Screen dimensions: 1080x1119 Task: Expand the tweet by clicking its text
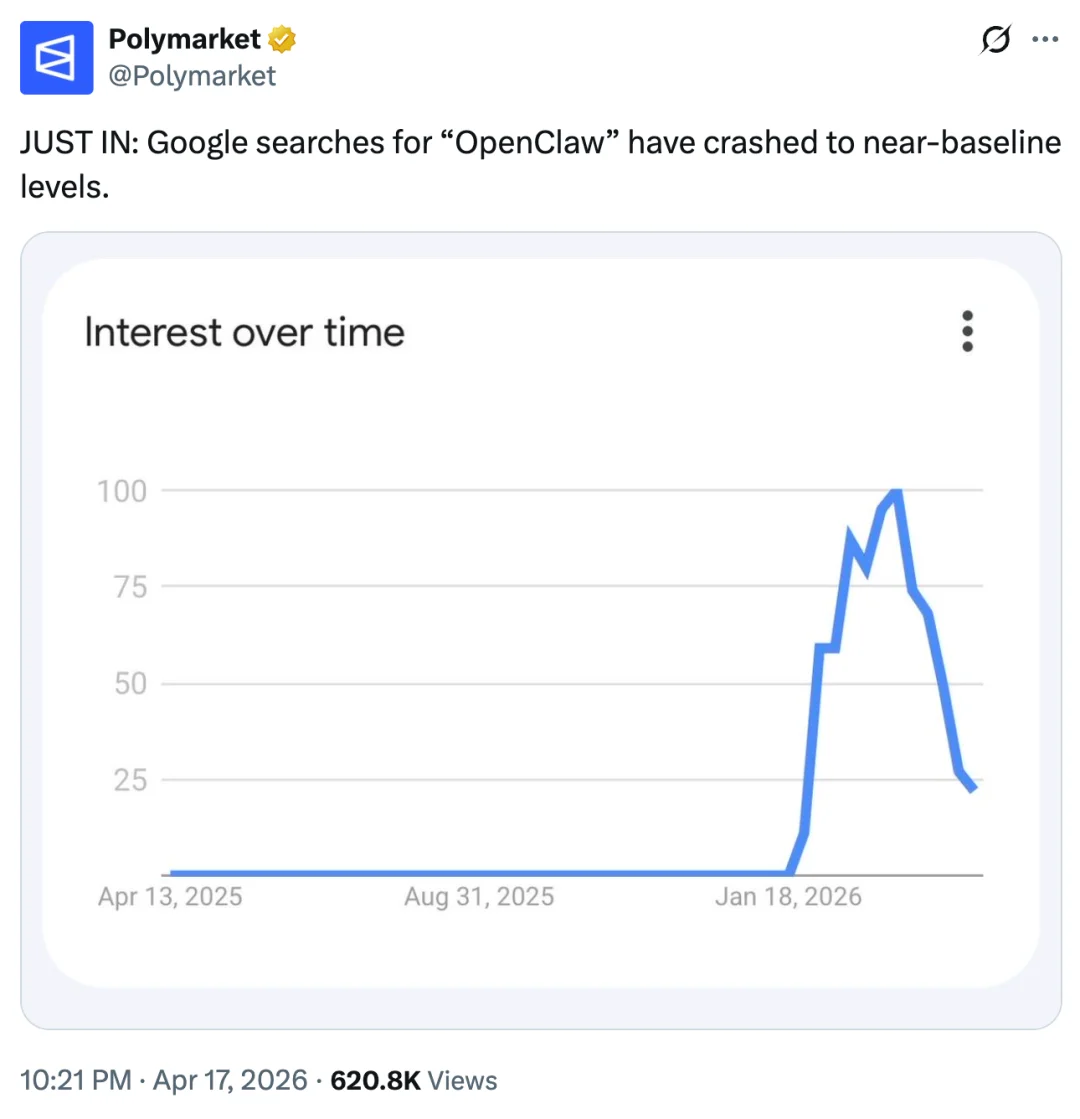(540, 163)
